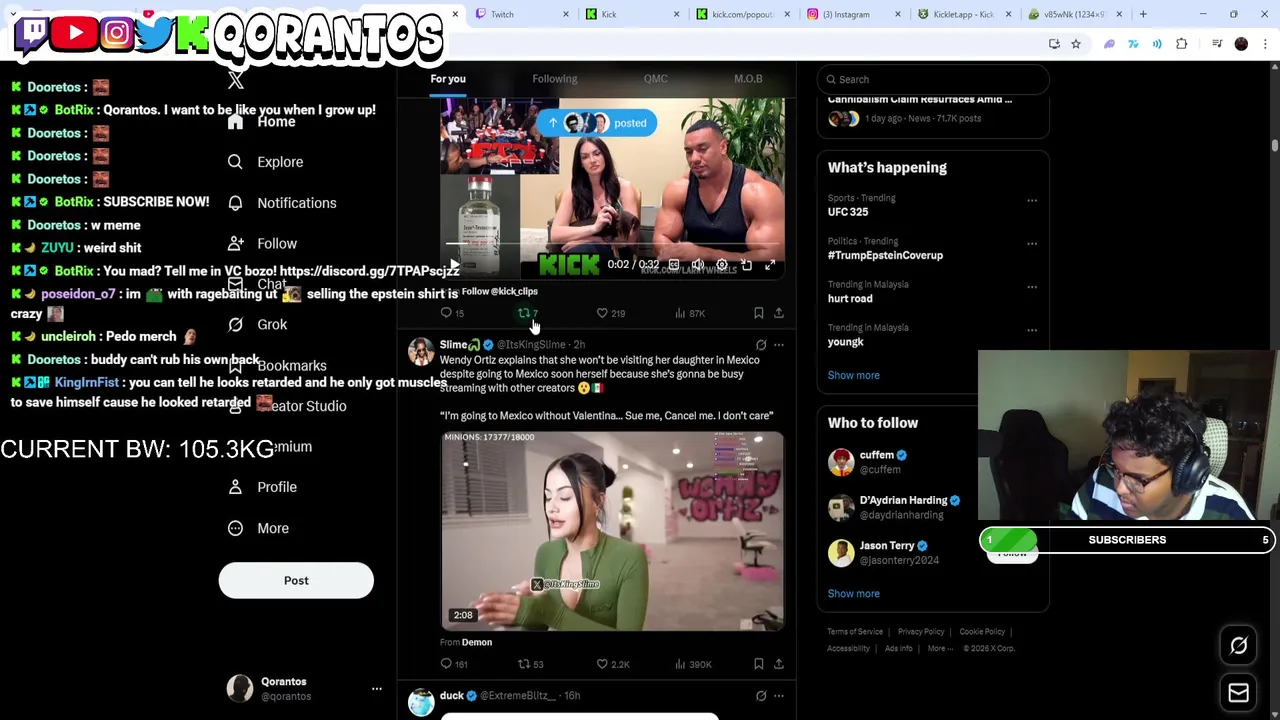The width and height of the screenshot is (1280, 720).
Task: Open options for UFC 325 trend
Action: [x=1032, y=200]
